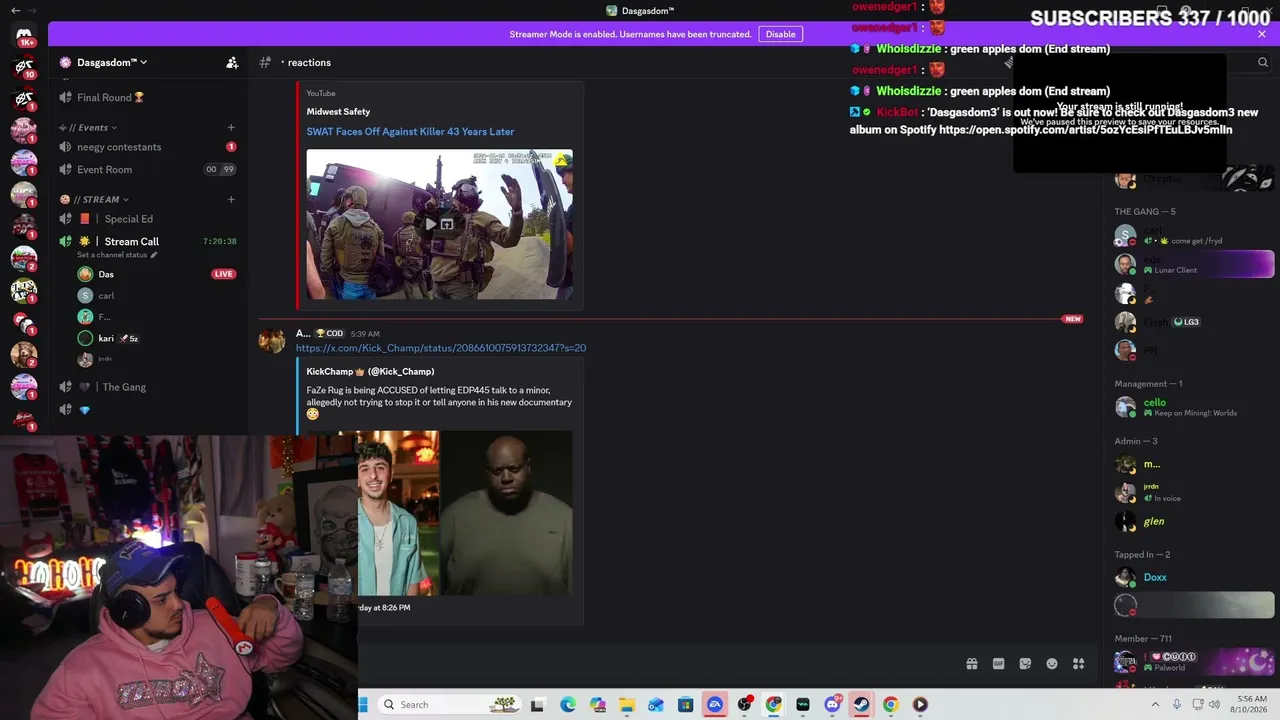
Task: Add a channel to STREAM category
Action: click(231, 199)
